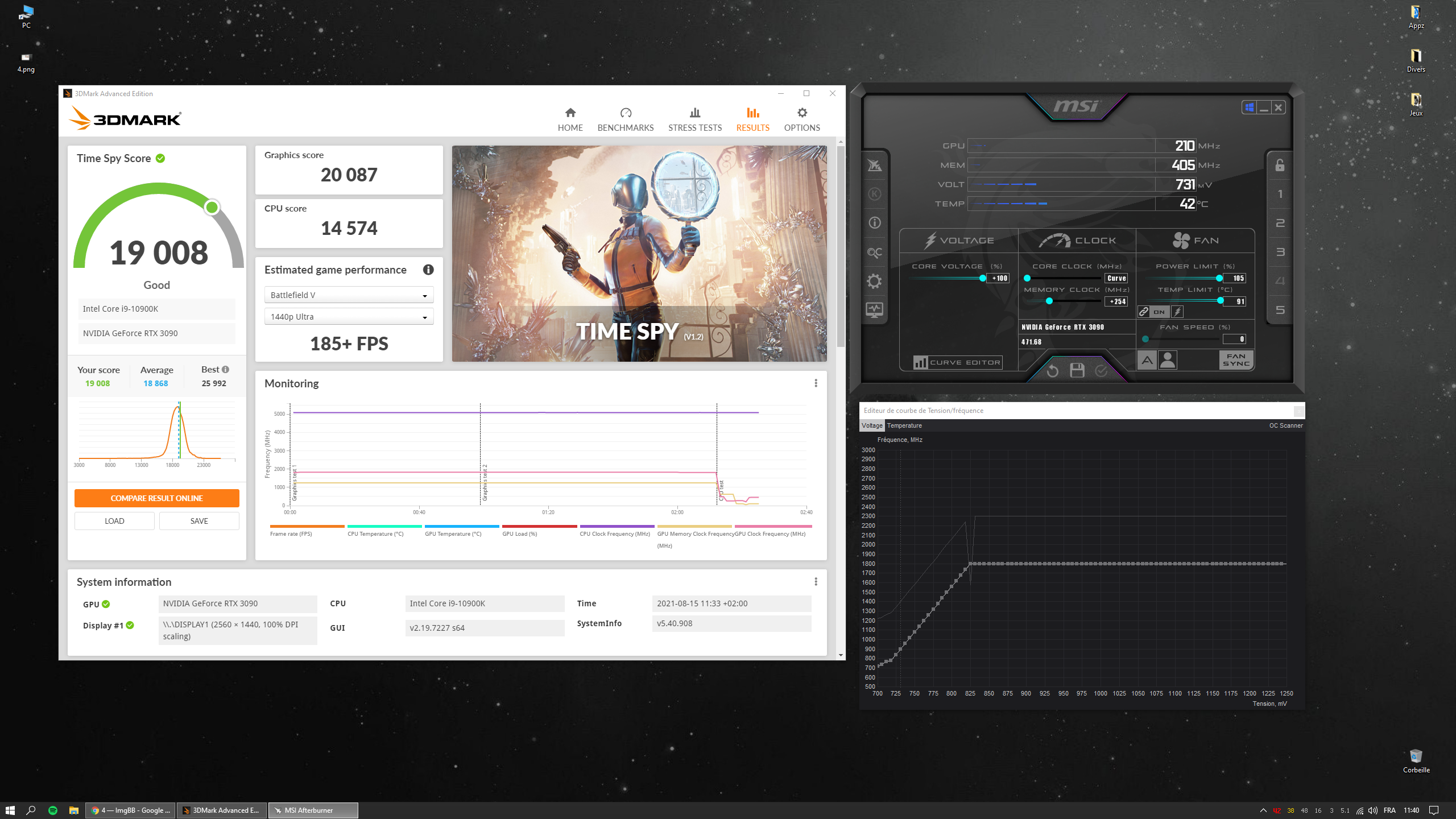
Task: Go to the 3DMark Home tab
Action: click(x=570, y=119)
